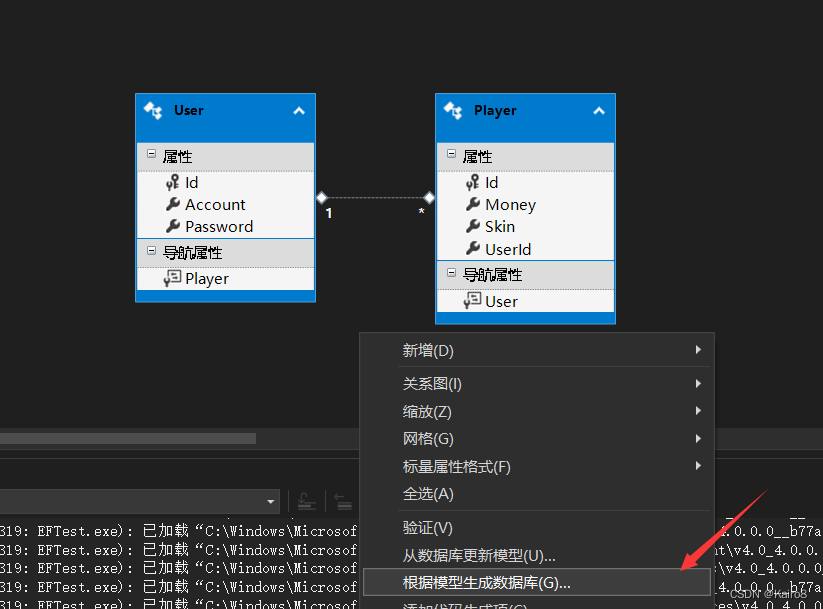Click the entity header icon of the User table

(152, 110)
